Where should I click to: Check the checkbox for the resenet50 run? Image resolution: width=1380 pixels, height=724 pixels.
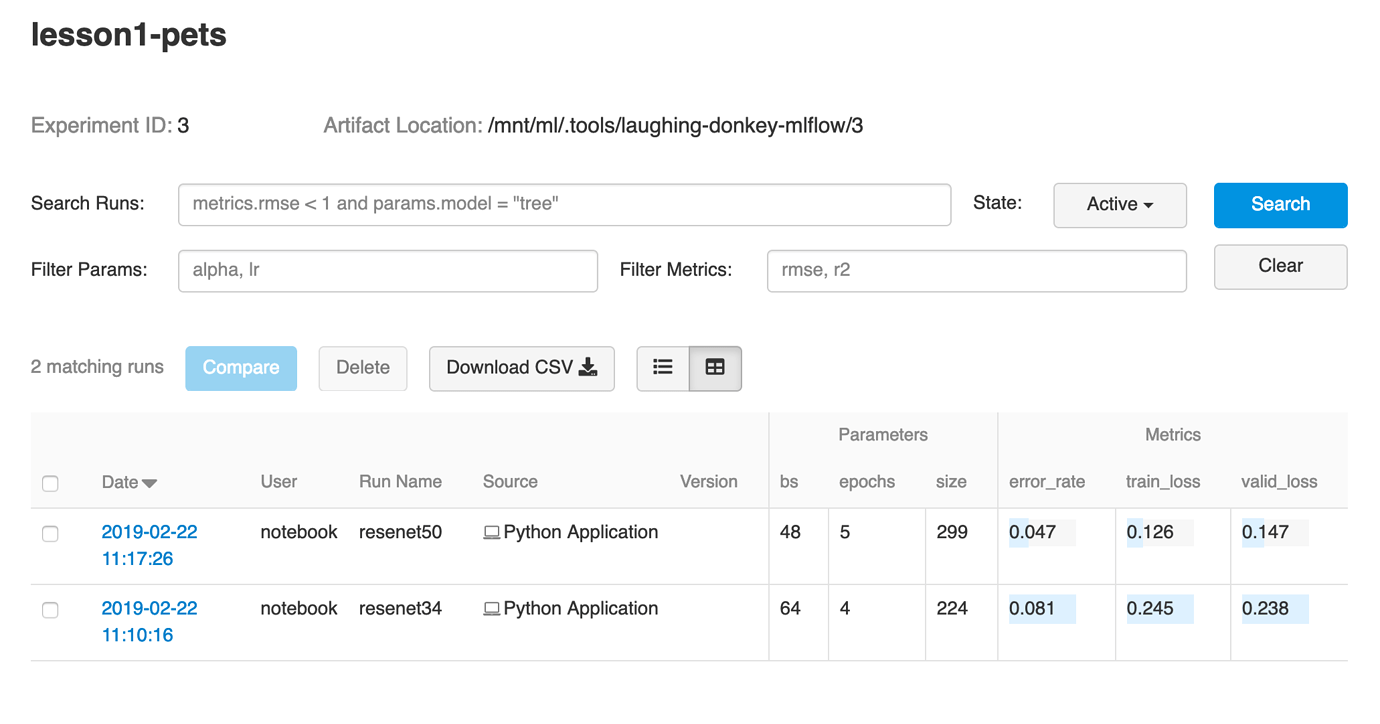[50, 533]
